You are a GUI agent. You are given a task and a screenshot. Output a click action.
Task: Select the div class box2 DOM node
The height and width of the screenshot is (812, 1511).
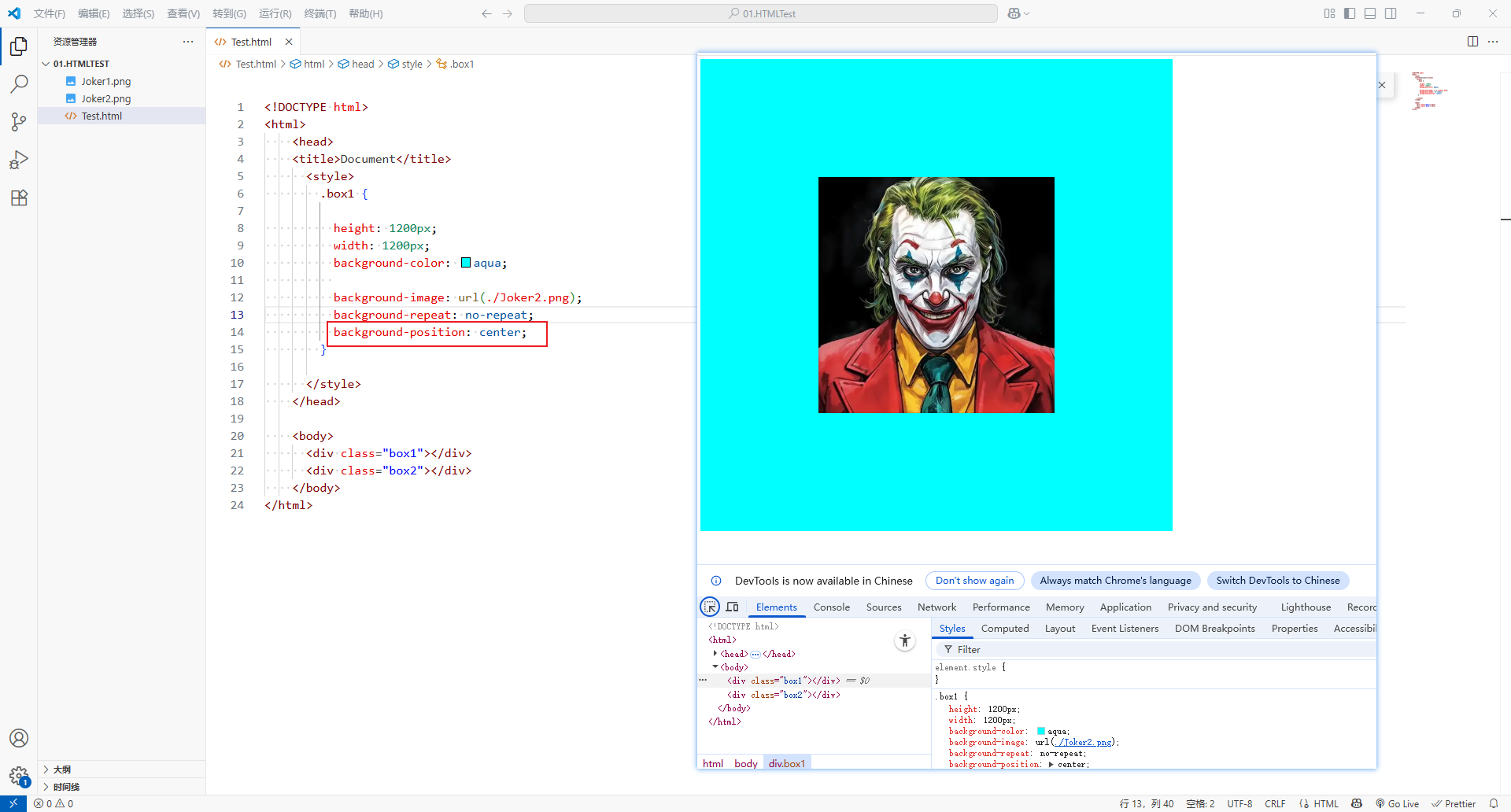783,695
